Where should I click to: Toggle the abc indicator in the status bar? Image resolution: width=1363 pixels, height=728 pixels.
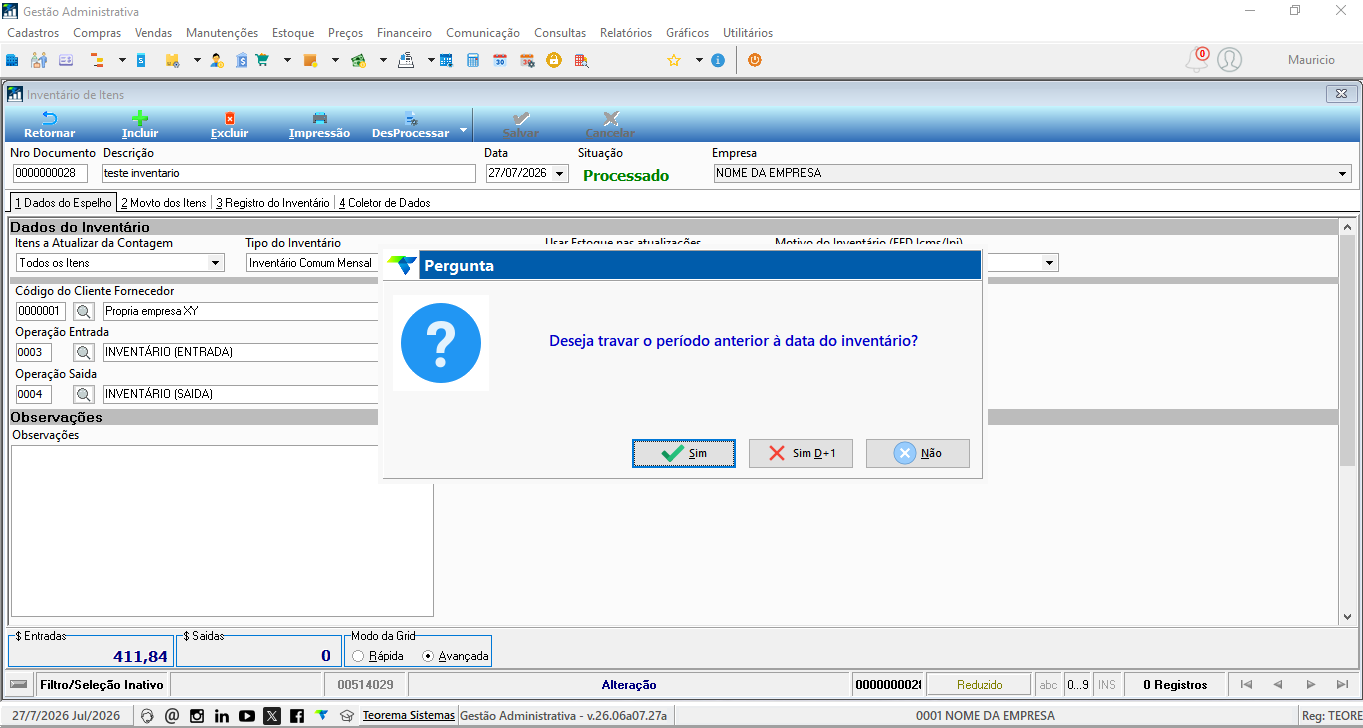1048,685
